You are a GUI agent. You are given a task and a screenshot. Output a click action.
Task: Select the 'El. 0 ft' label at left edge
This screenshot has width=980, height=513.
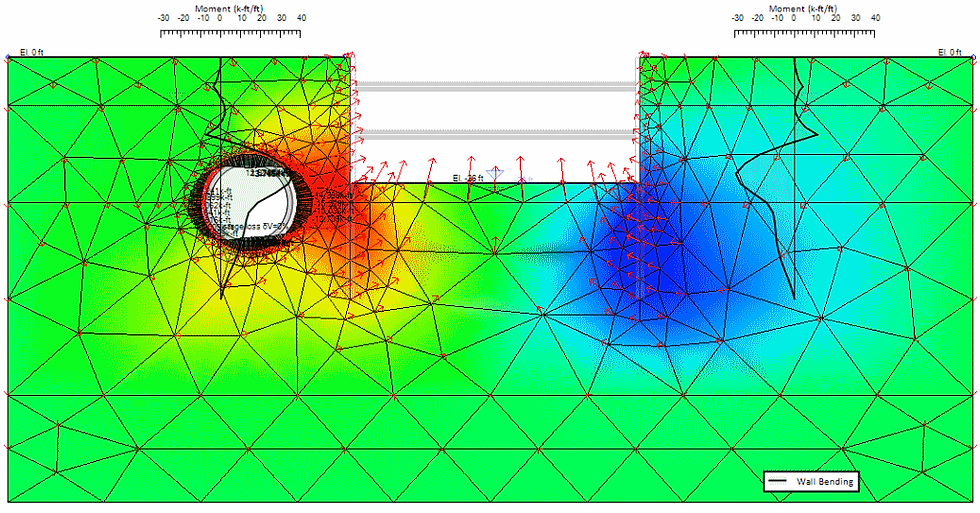click(31, 52)
